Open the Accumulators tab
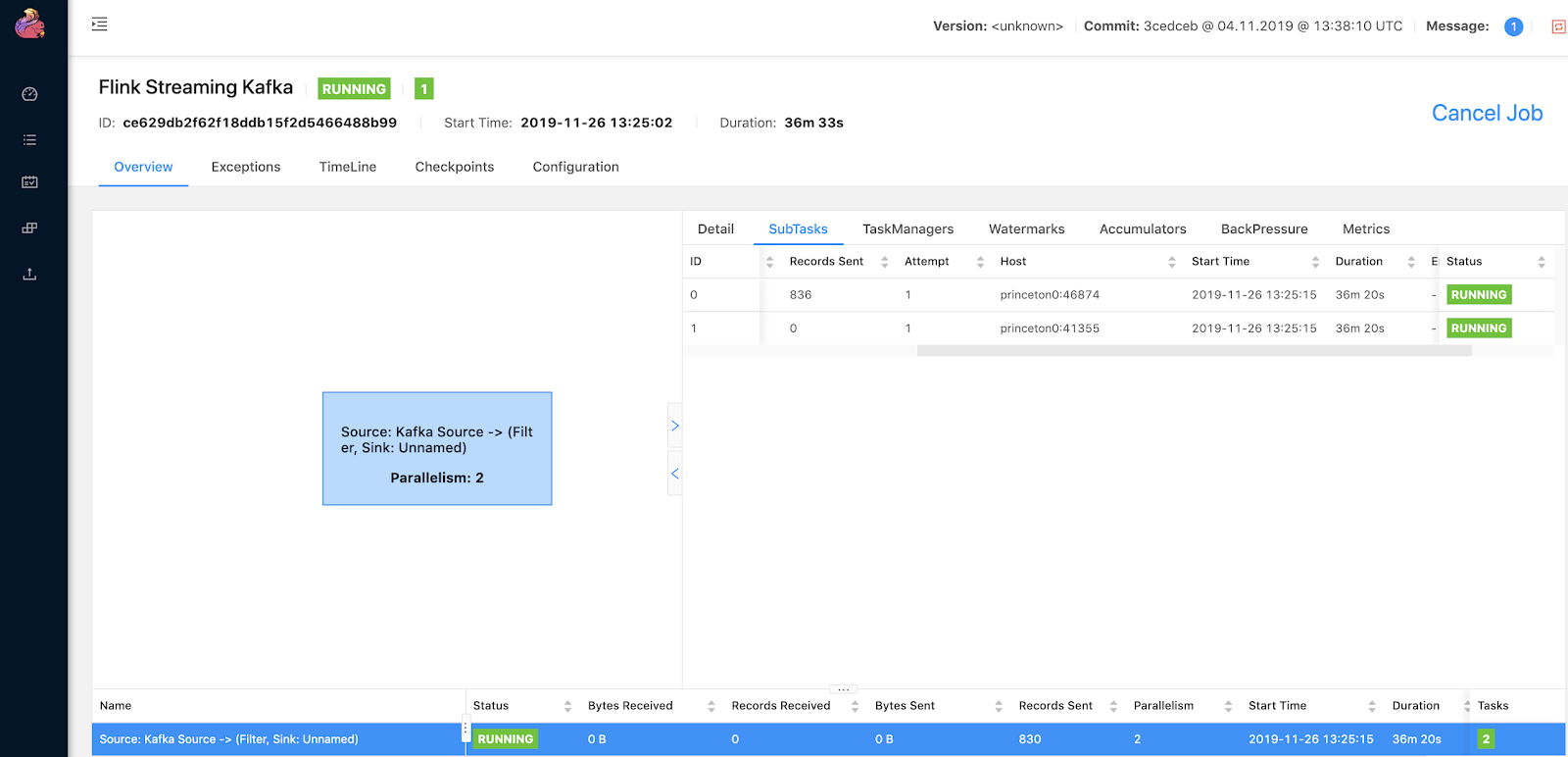This screenshot has height=757, width=1568. coord(1143,228)
